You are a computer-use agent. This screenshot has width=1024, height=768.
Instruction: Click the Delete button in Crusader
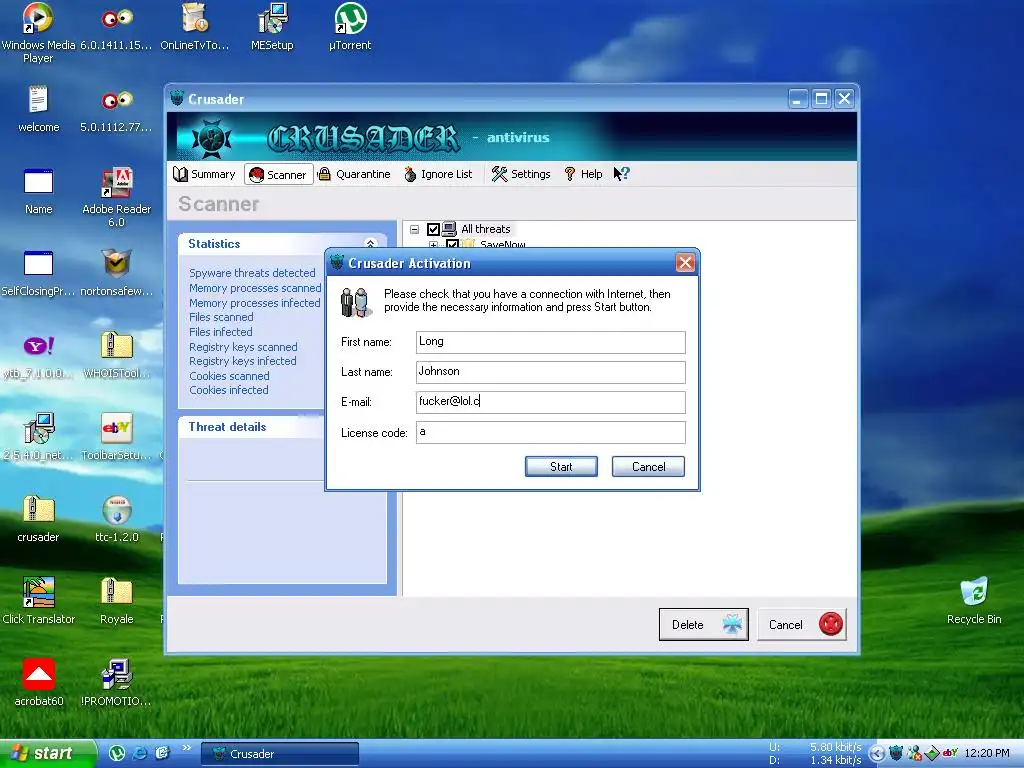pyautogui.click(x=703, y=624)
